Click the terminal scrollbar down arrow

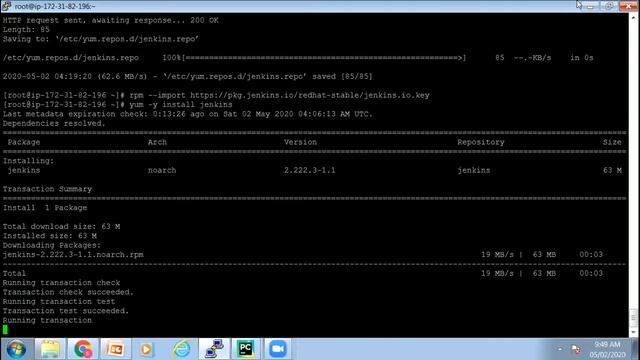point(634,332)
